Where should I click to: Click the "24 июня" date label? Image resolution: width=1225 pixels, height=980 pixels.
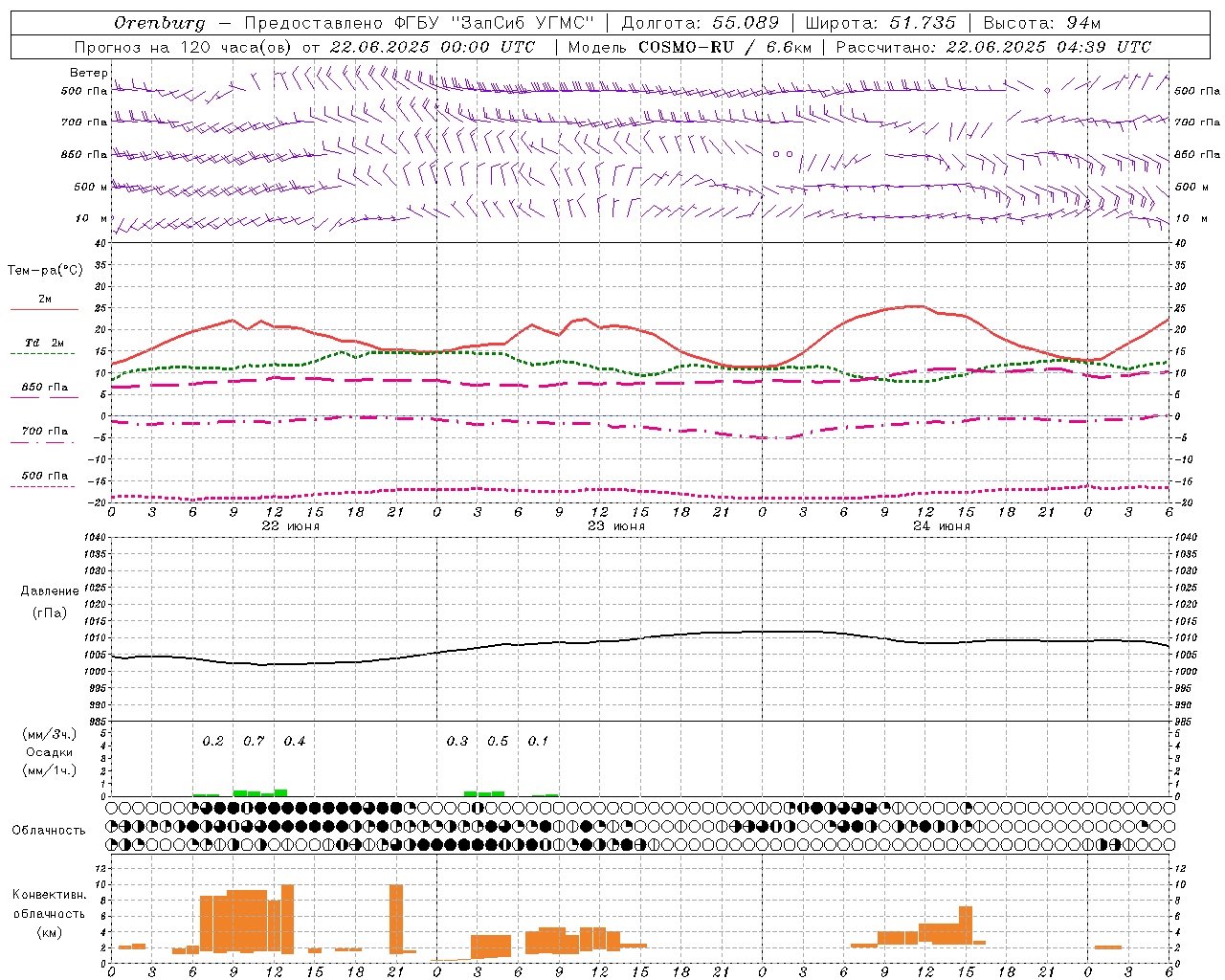[942, 526]
